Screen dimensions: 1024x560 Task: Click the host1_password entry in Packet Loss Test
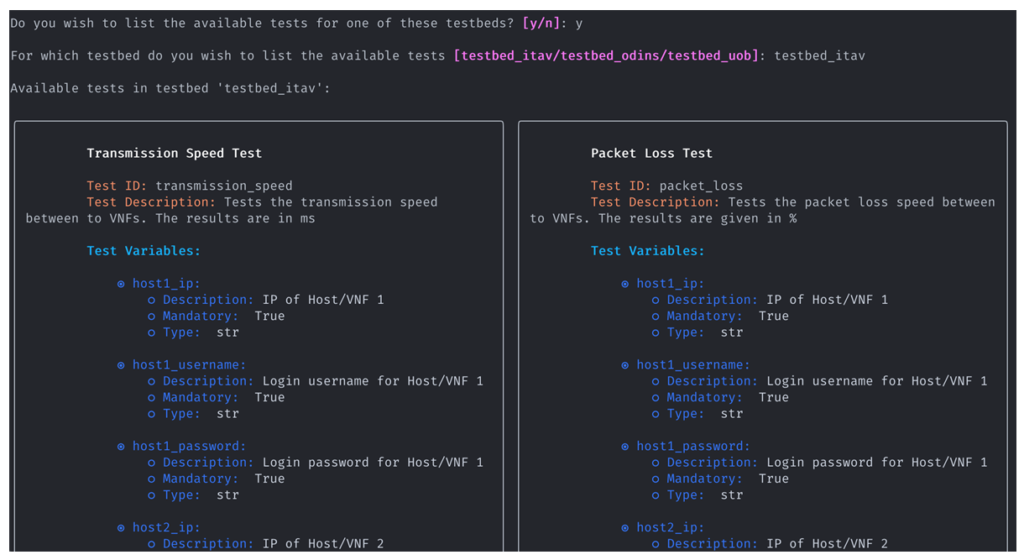[x=694, y=446]
